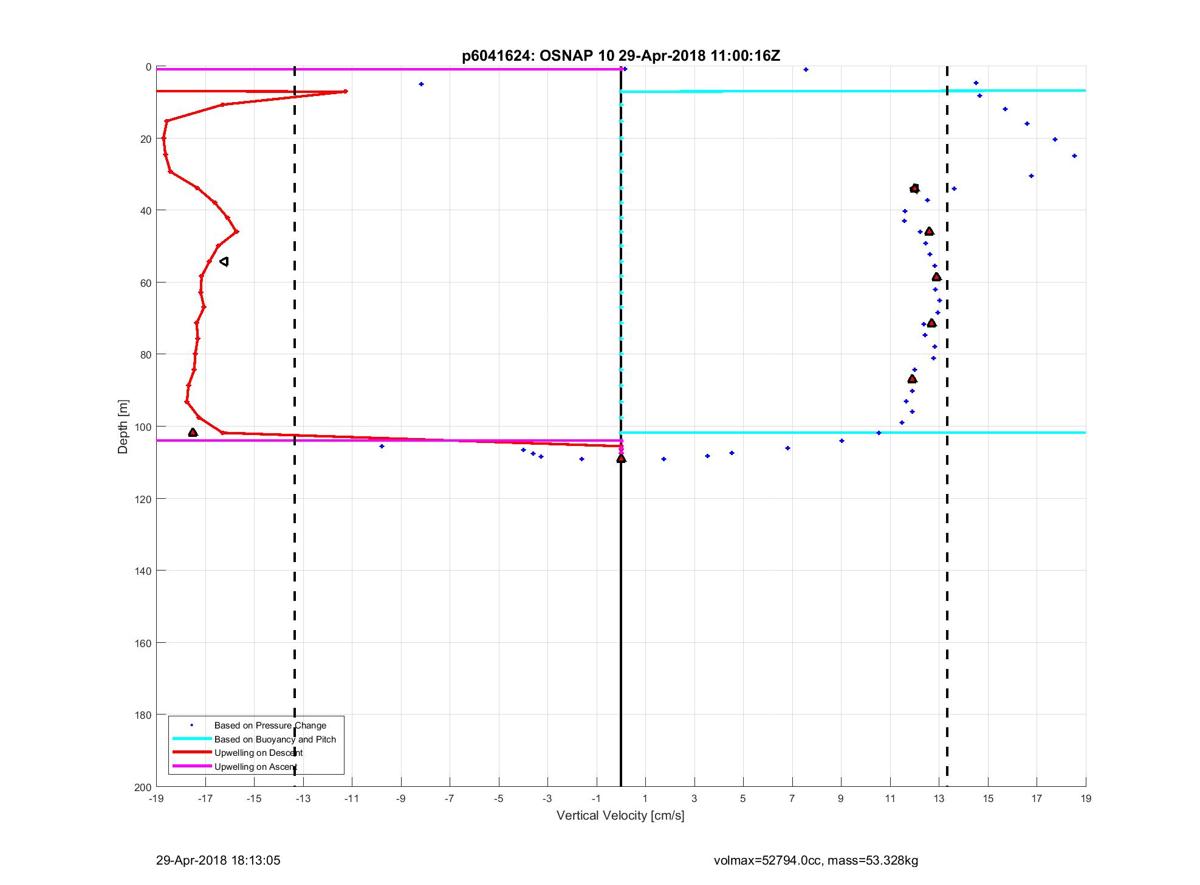Click the x-axis tick label 19

(x=1086, y=799)
